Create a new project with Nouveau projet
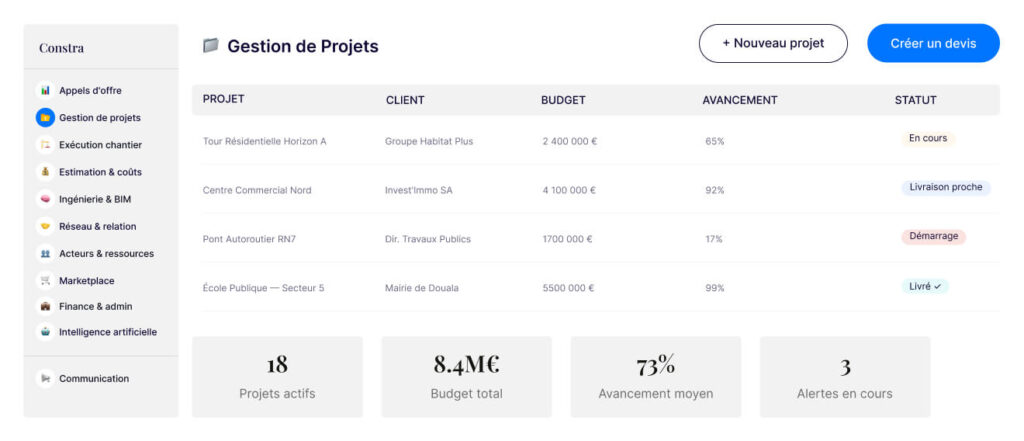Image resolution: width=1024 pixels, height=441 pixels. [773, 43]
